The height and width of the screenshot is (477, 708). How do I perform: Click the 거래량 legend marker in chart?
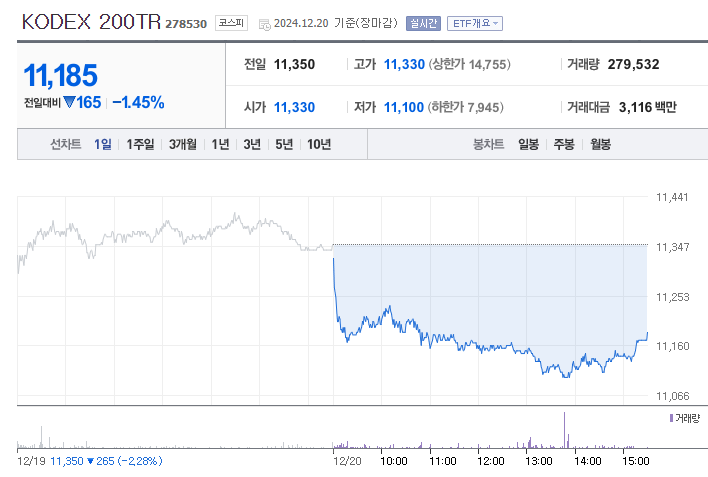click(671, 418)
